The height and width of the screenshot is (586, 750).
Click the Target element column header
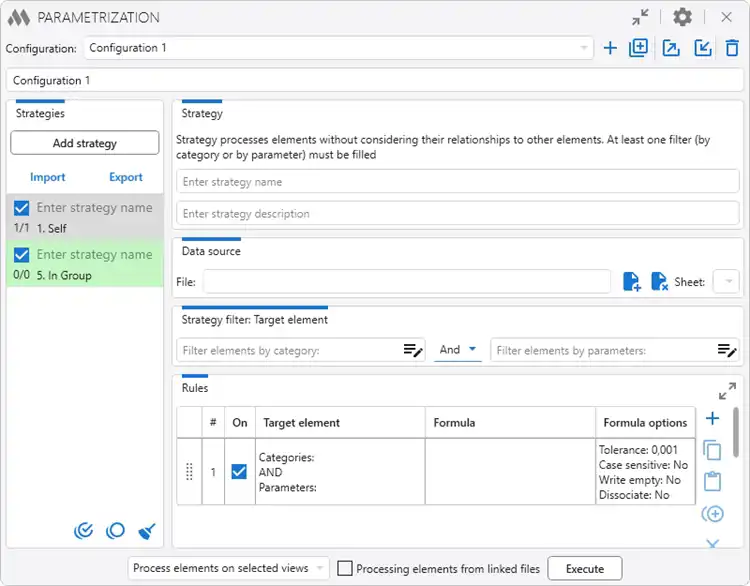click(x=340, y=423)
